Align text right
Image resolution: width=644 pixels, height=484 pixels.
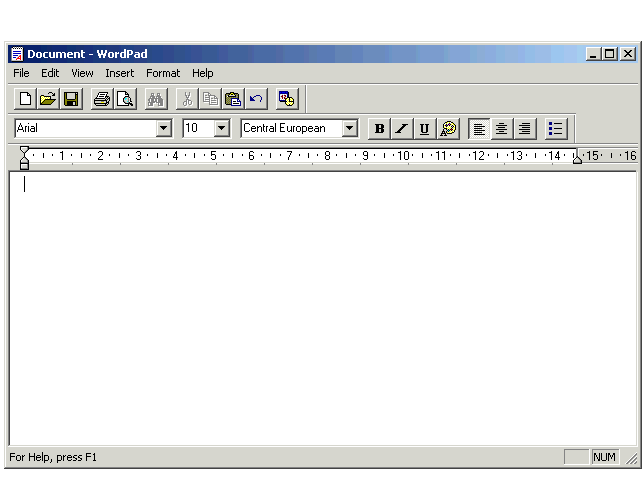(x=525, y=129)
